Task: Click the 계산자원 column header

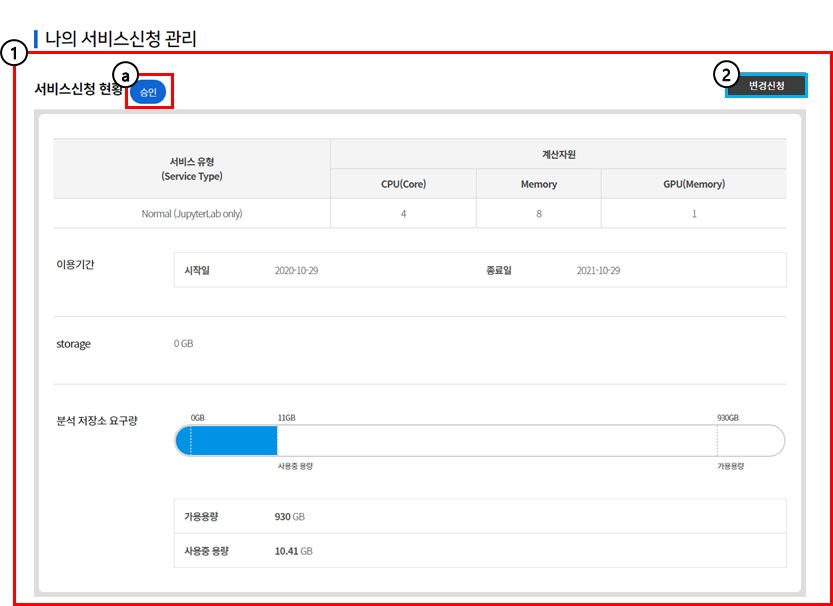Action: coord(558,154)
